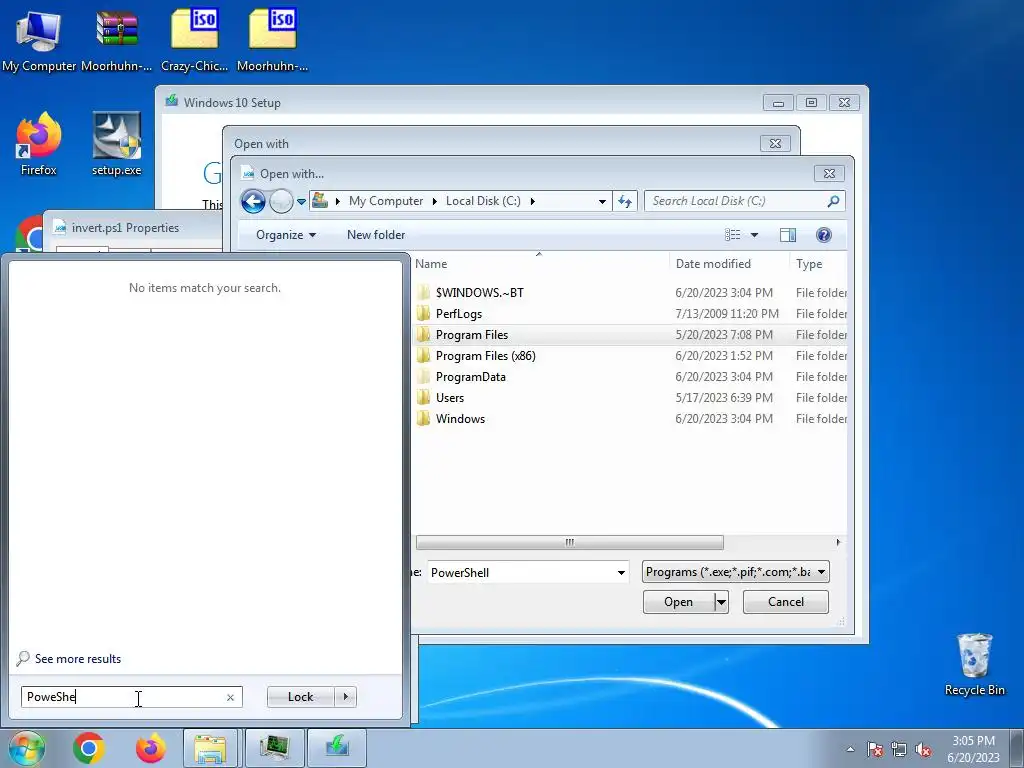
Task: Open the monitor application taskbar button
Action: click(274, 748)
